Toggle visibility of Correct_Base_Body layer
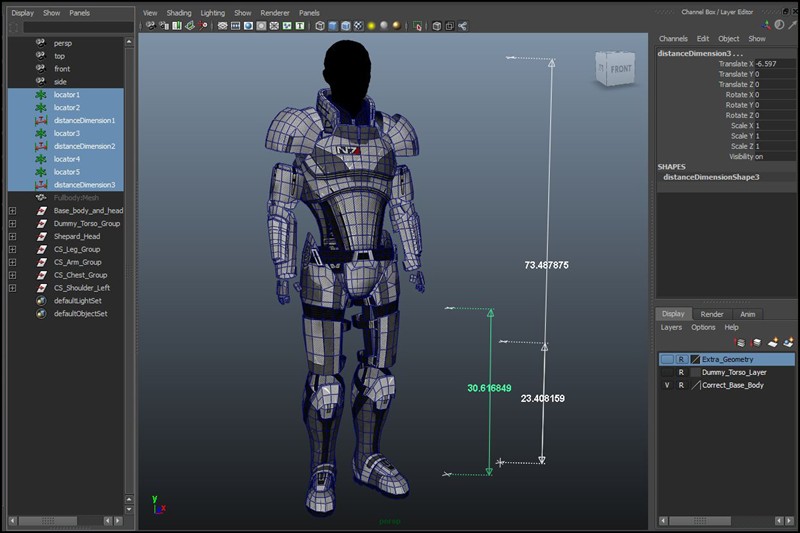800x533 pixels. [667, 385]
